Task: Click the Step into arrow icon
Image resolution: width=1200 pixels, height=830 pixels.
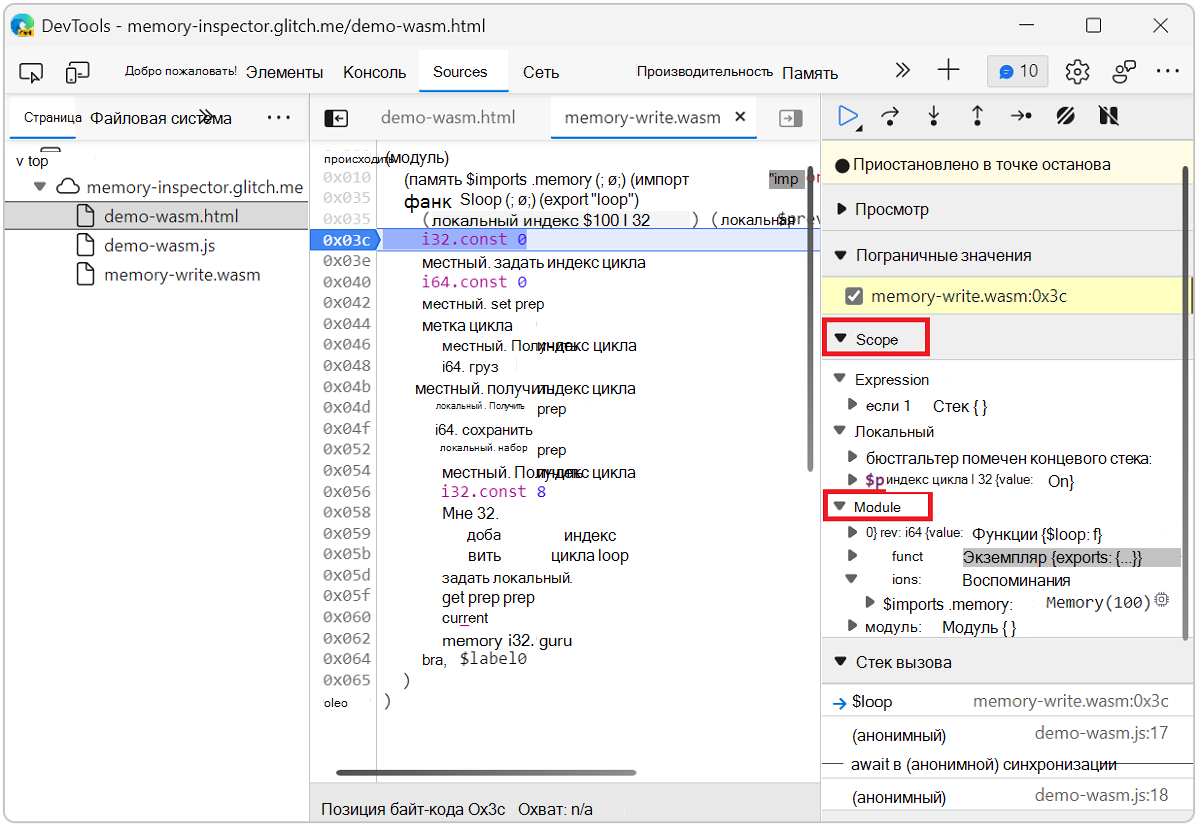Action: tap(934, 117)
